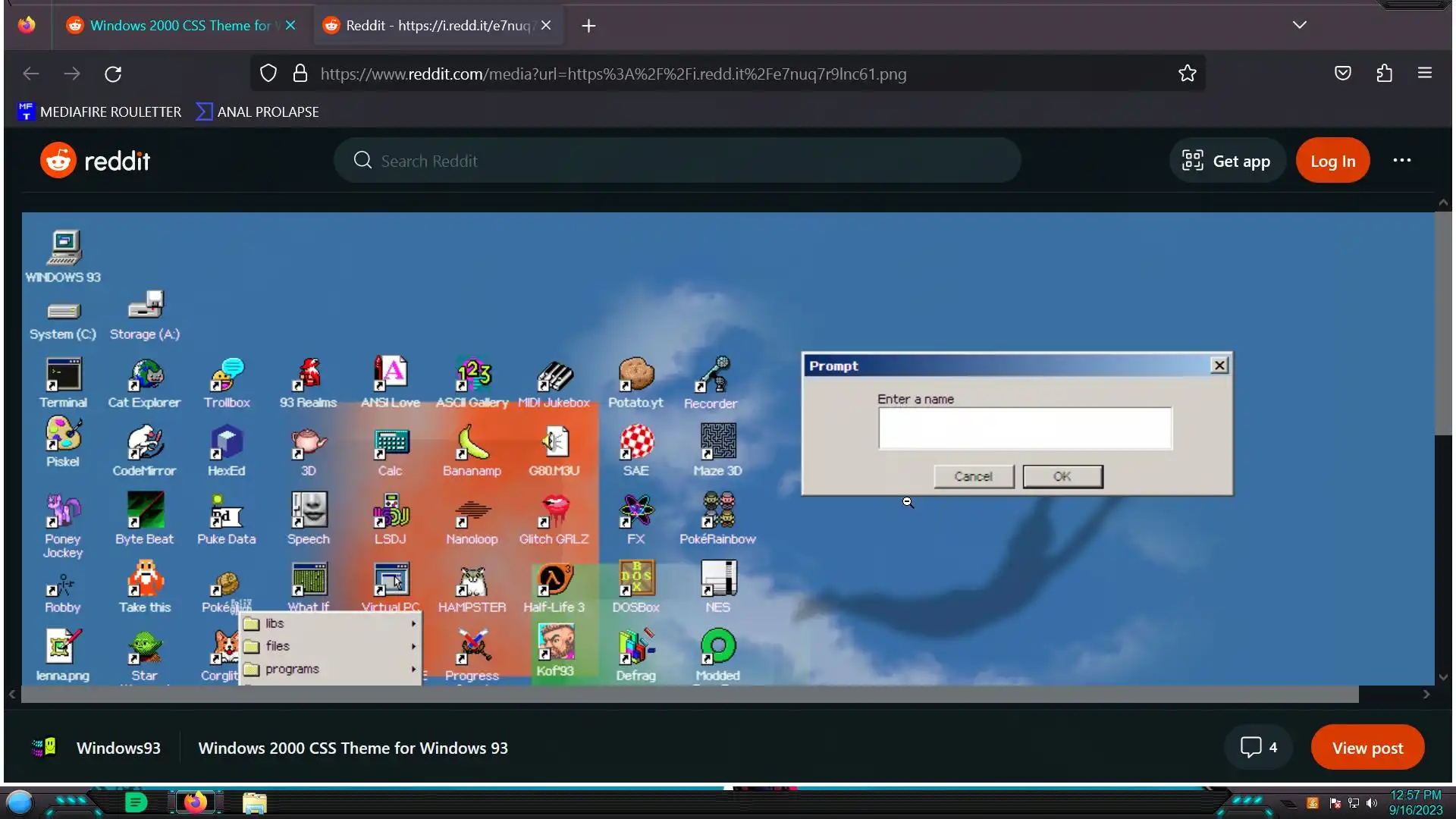Open Firefox extensions puzzle icon
The height and width of the screenshot is (819, 1456).
[1384, 74]
